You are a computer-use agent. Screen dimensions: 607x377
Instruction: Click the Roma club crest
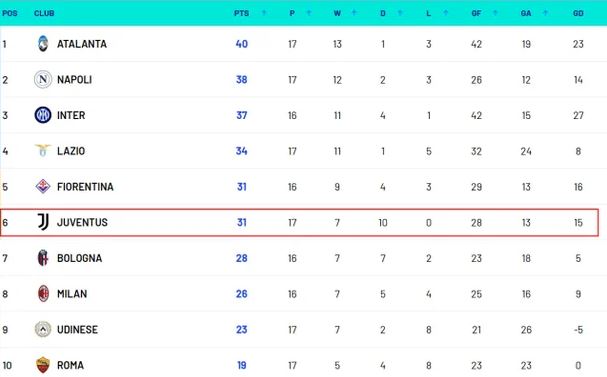tap(43, 365)
